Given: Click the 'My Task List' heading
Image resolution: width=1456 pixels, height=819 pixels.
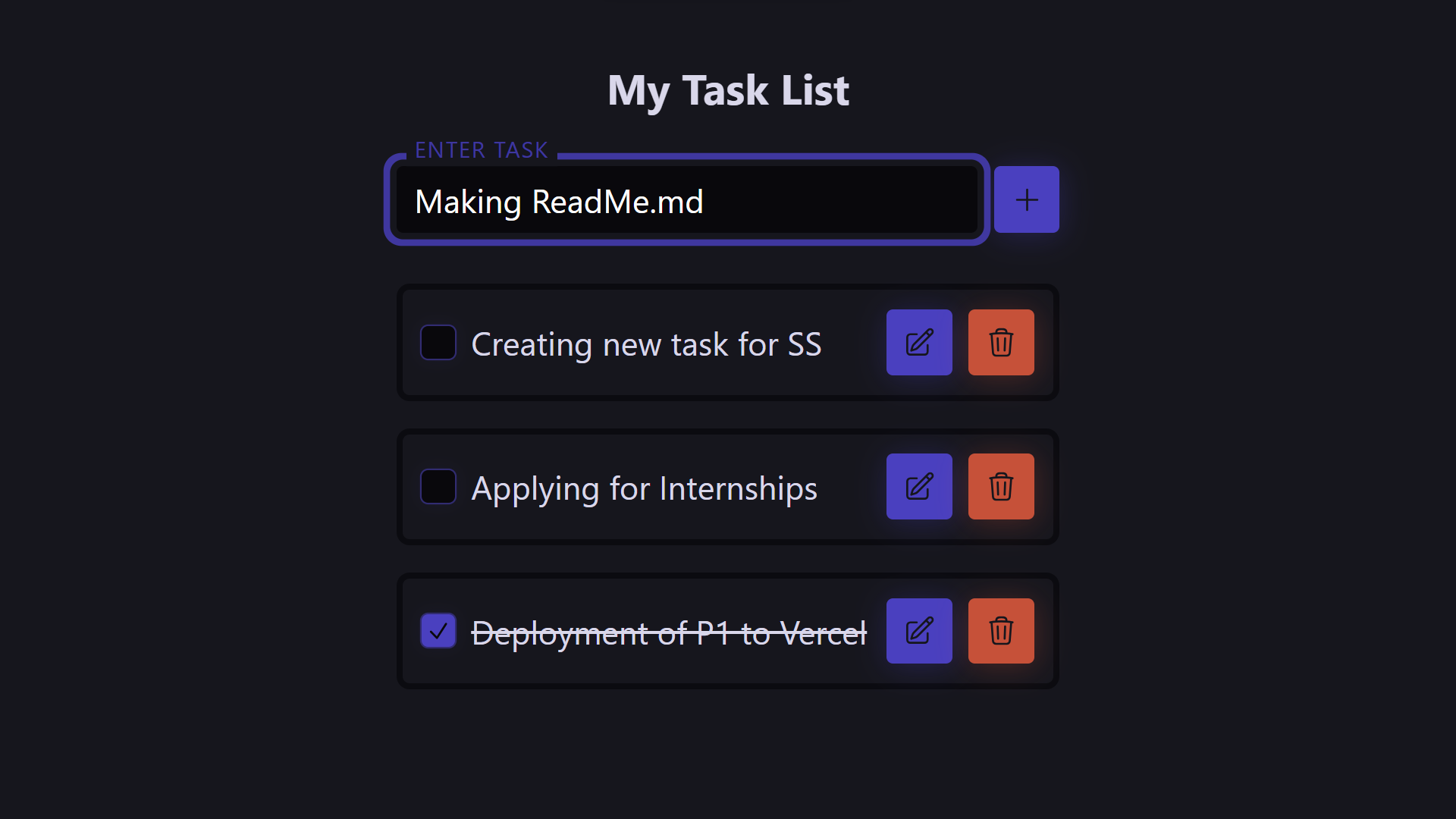Looking at the screenshot, I should [728, 90].
